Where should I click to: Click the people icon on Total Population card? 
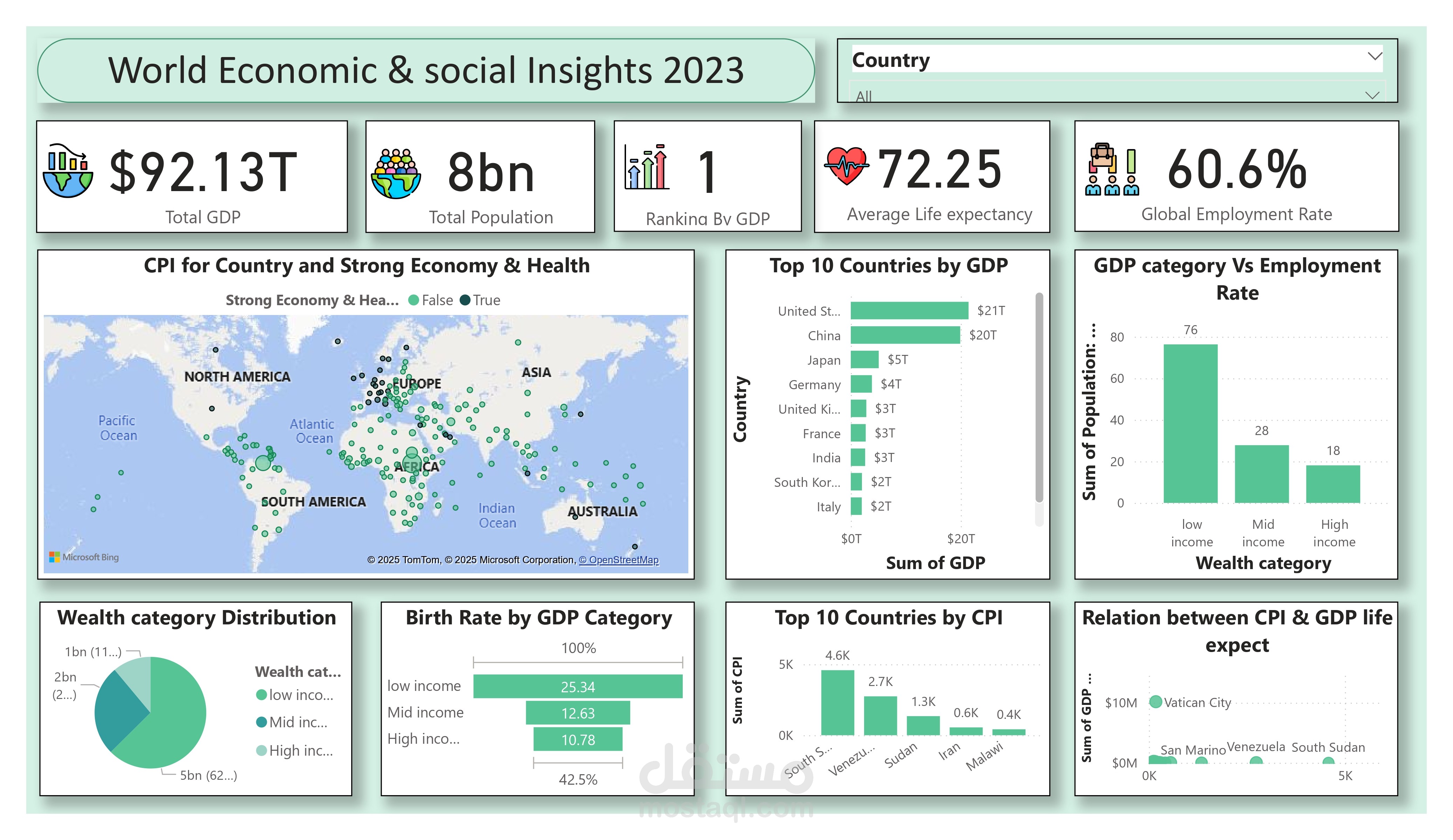tap(396, 172)
